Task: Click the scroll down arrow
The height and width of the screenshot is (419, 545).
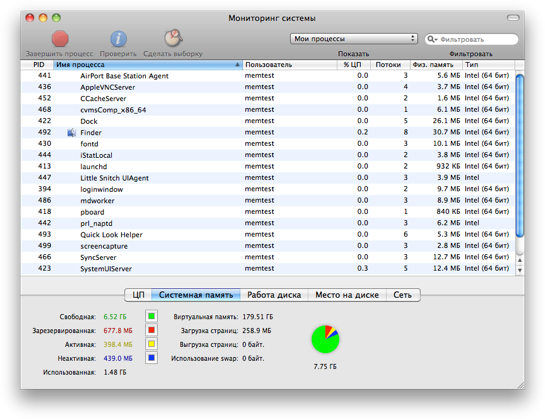Action: pyautogui.click(x=520, y=270)
